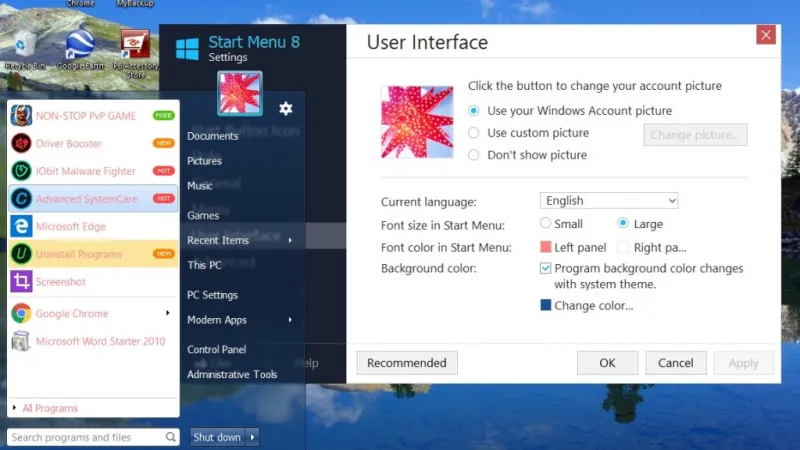Open Shut down options arrow
Screen dimensions: 800x450
252,437
